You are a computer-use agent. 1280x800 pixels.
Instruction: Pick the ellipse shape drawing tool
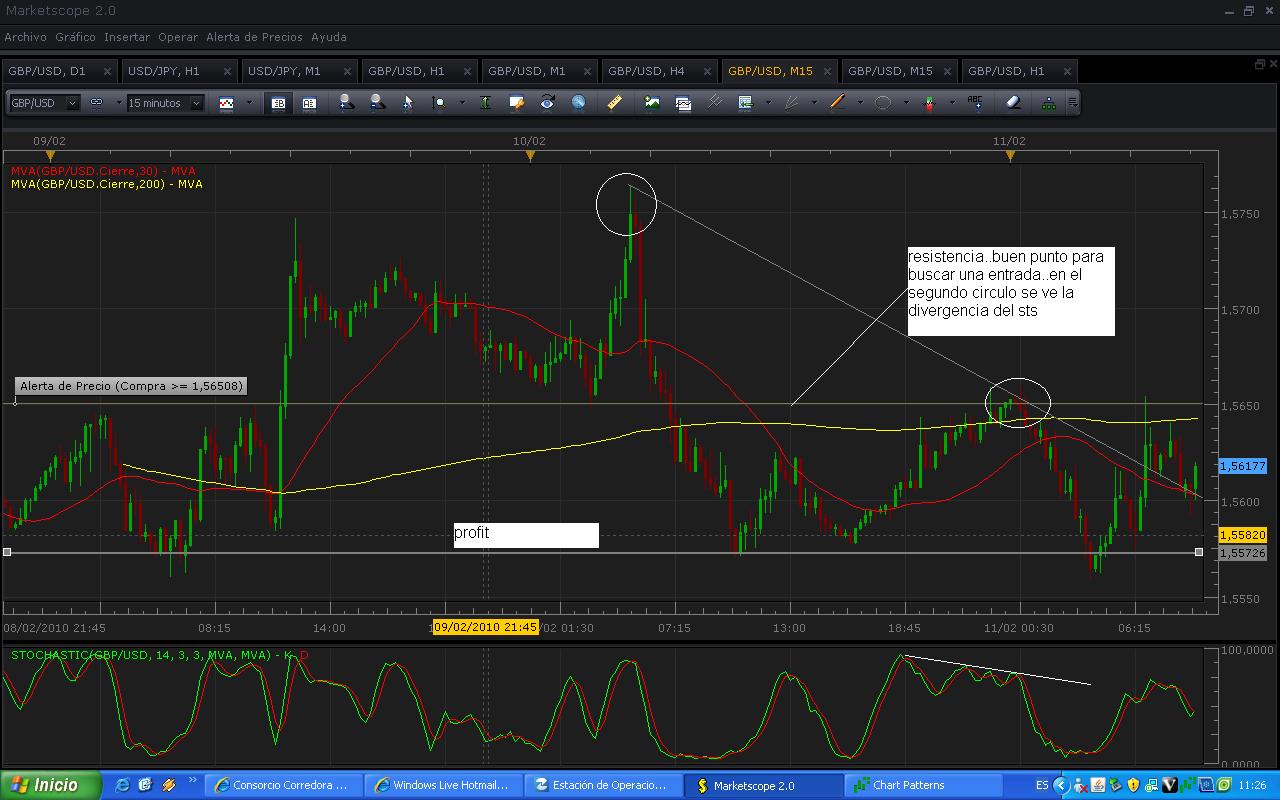click(883, 102)
